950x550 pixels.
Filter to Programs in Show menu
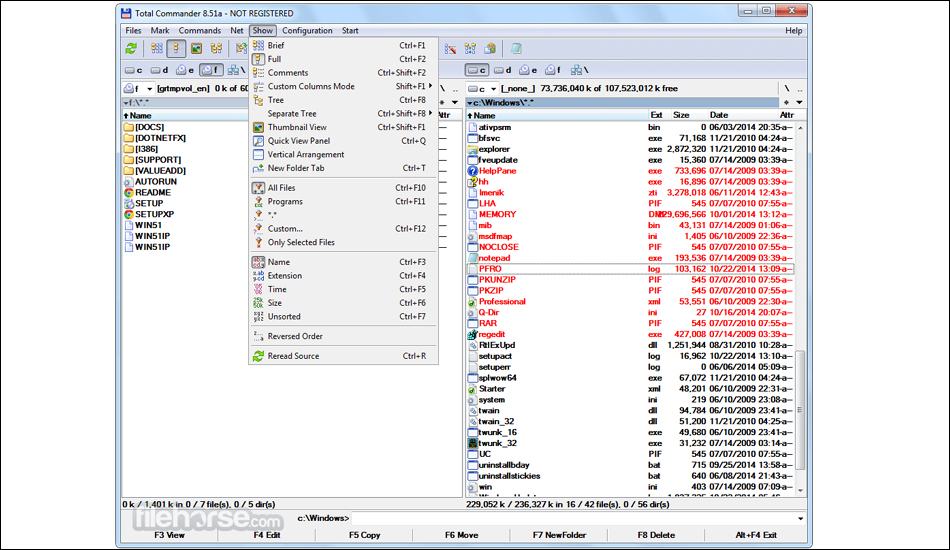point(344,201)
